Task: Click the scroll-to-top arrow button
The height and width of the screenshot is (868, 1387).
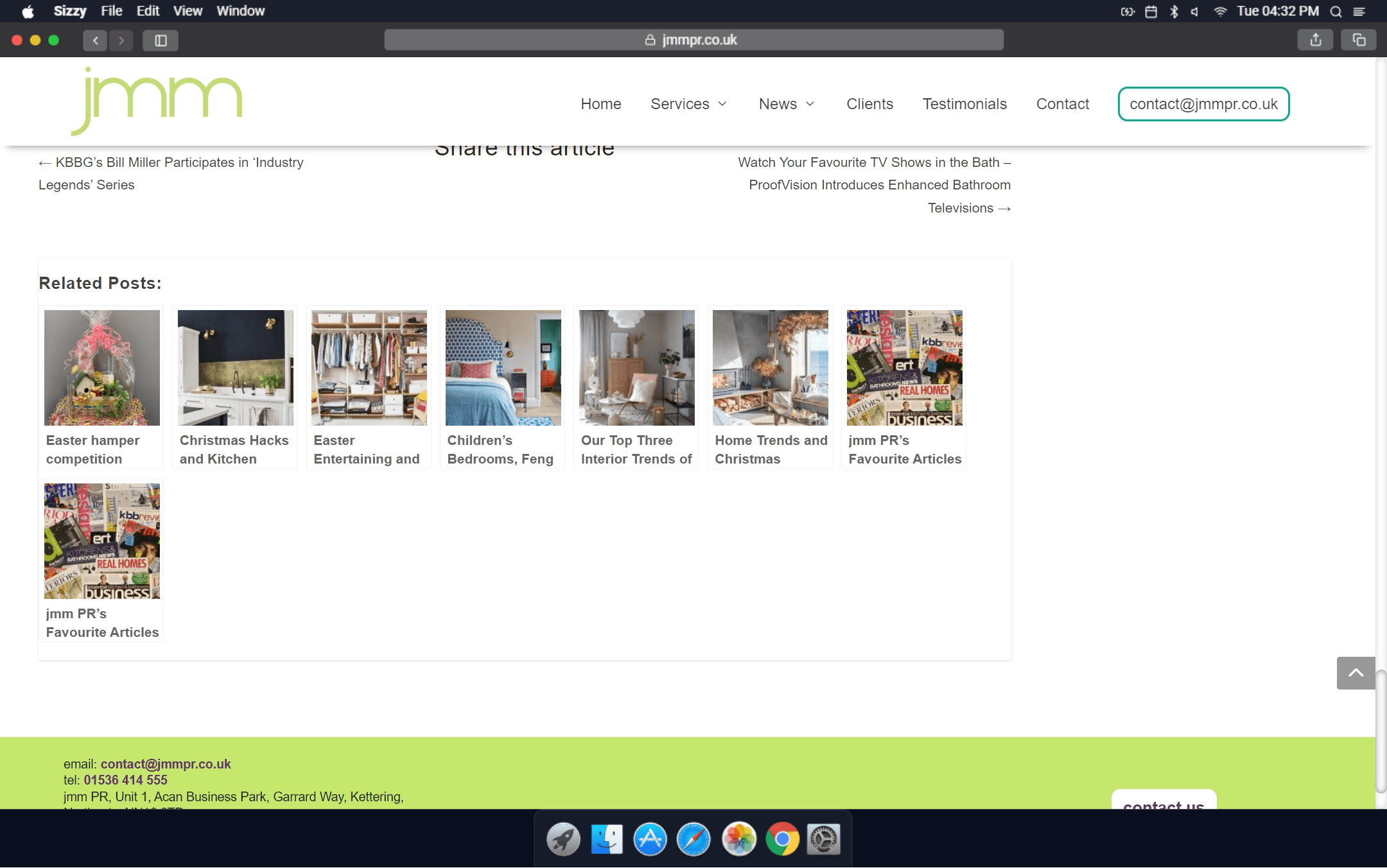Action: coord(1356,673)
